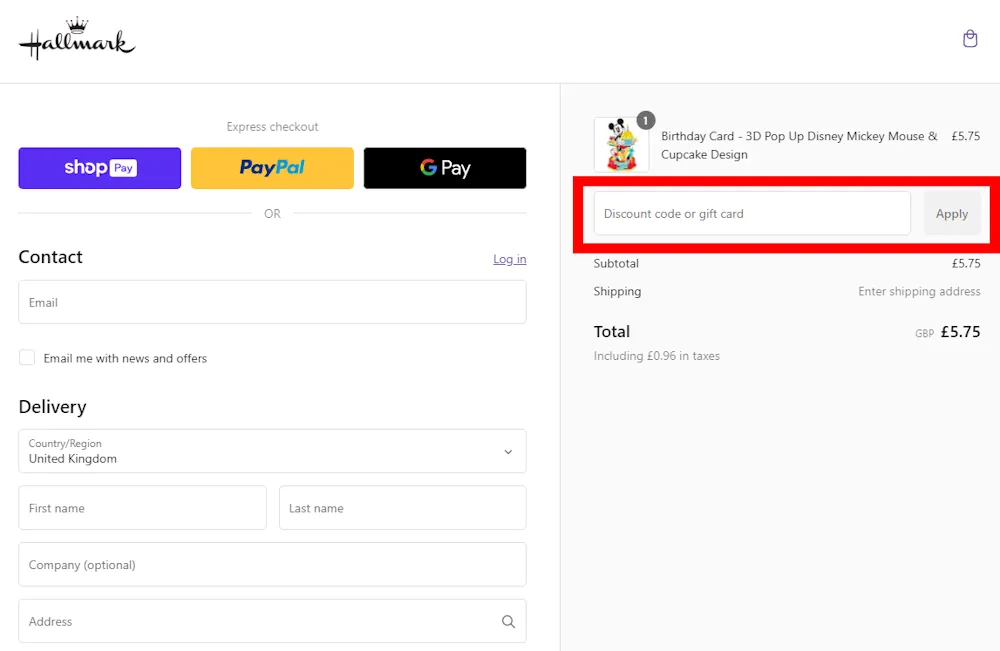Click the Birthday Card product title

click(799, 145)
